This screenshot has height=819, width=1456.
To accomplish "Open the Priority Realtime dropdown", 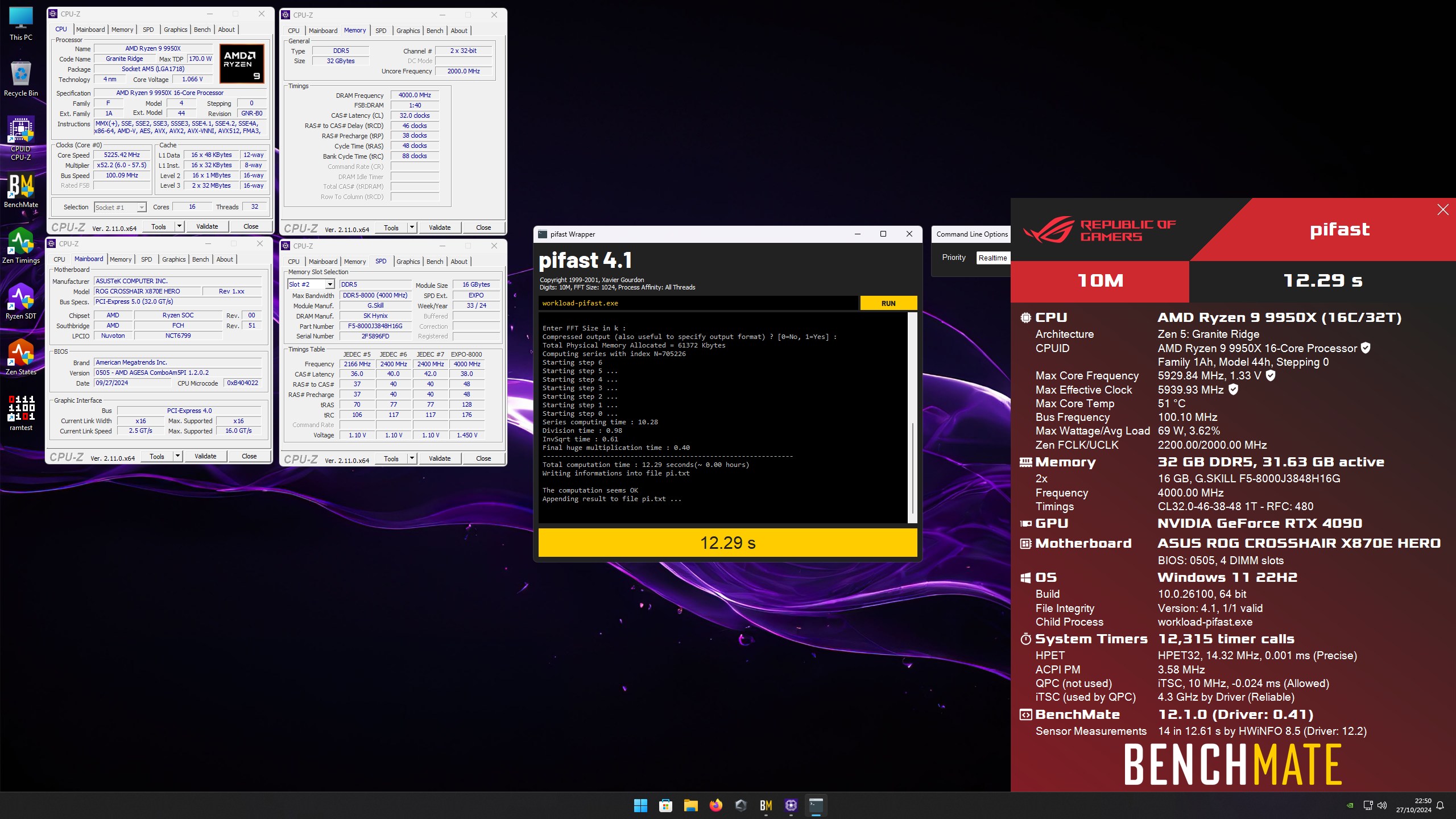I will coord(993,258).
